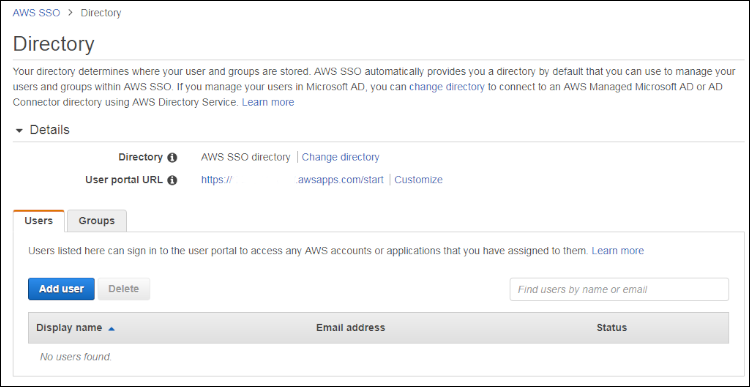Switch to the Users tab
Image resolution: width=750 pixels, height=387 pixels.
pyautogui.click(x=38, y=221)
